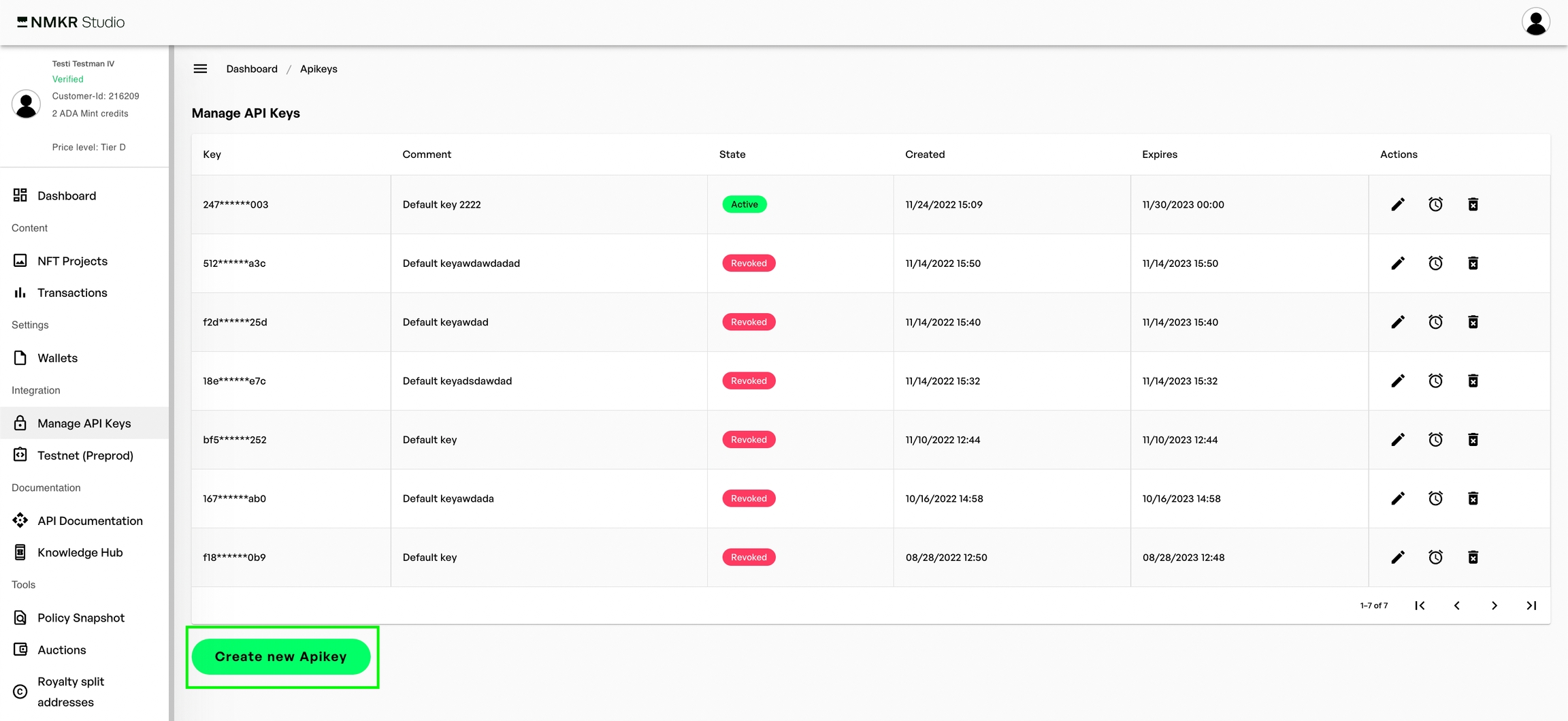Jump to the first table page
Image resolution: width=1568 pixels, height=721 pixels.
[1420, 605]
